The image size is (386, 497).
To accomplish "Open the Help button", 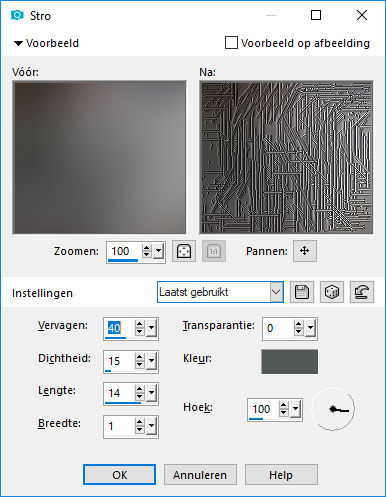I will pos(281,475).
